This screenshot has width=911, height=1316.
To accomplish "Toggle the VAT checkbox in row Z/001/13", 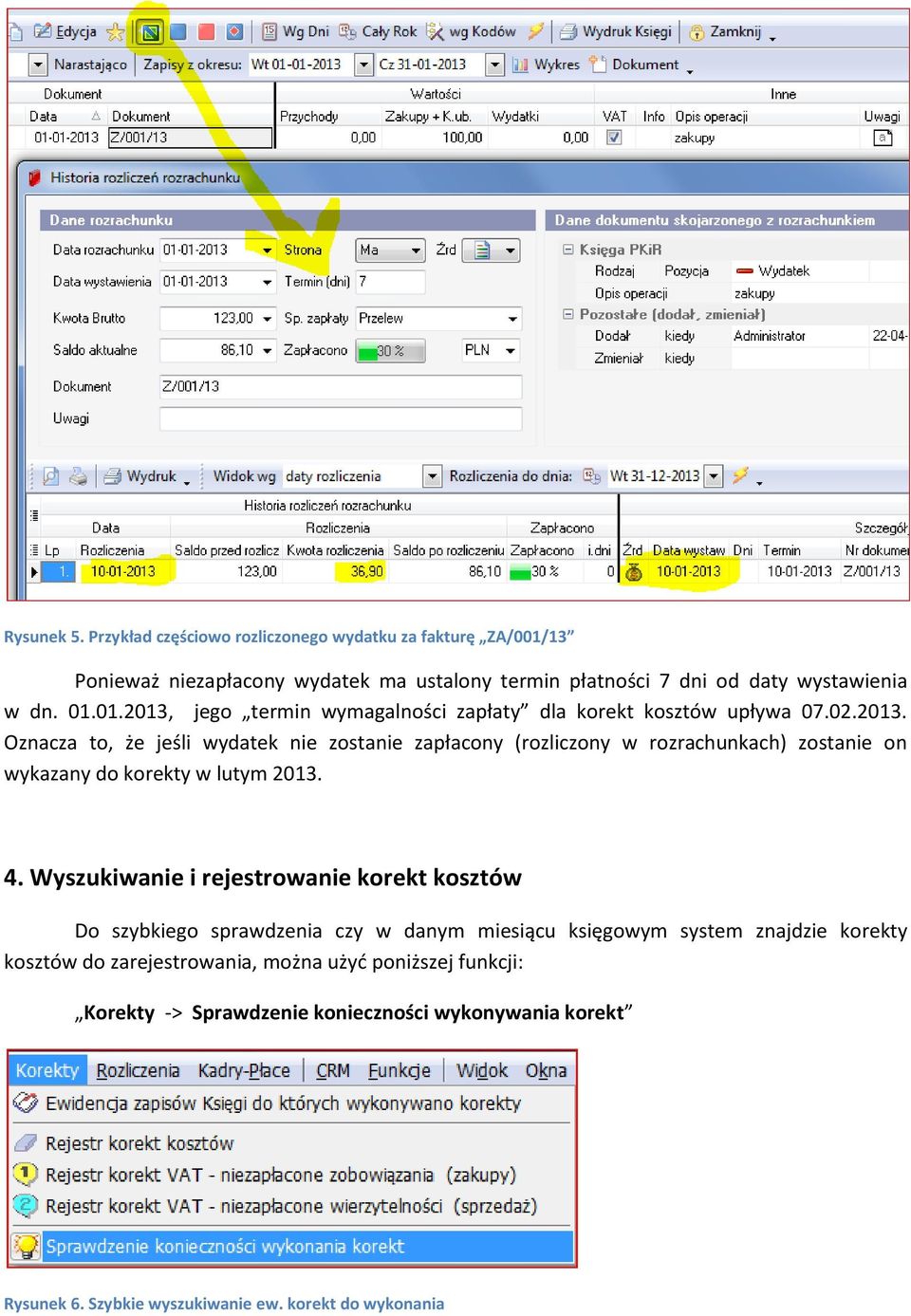I will pyautogui.click(x=614, y=138).
